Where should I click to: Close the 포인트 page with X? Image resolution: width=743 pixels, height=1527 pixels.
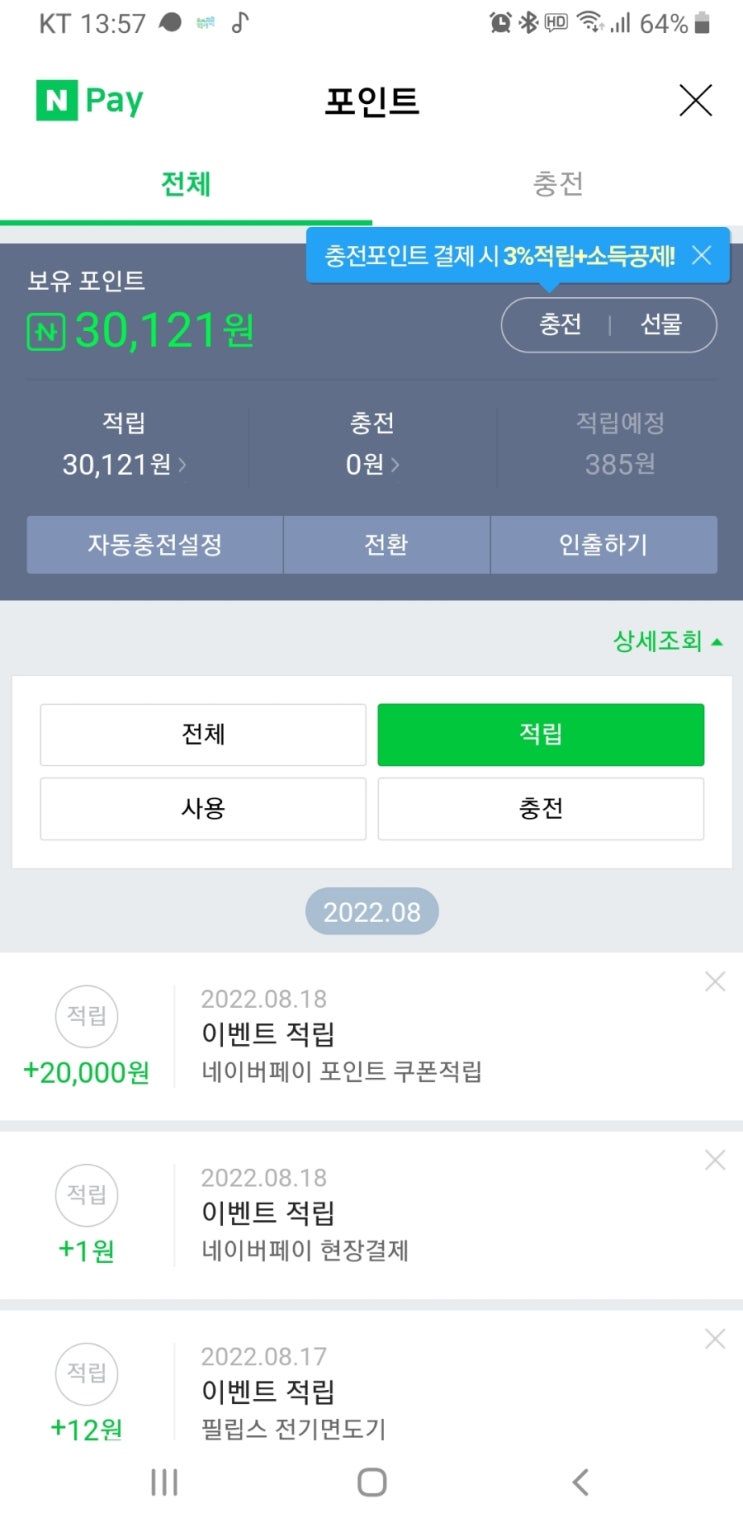click(695, 101)
